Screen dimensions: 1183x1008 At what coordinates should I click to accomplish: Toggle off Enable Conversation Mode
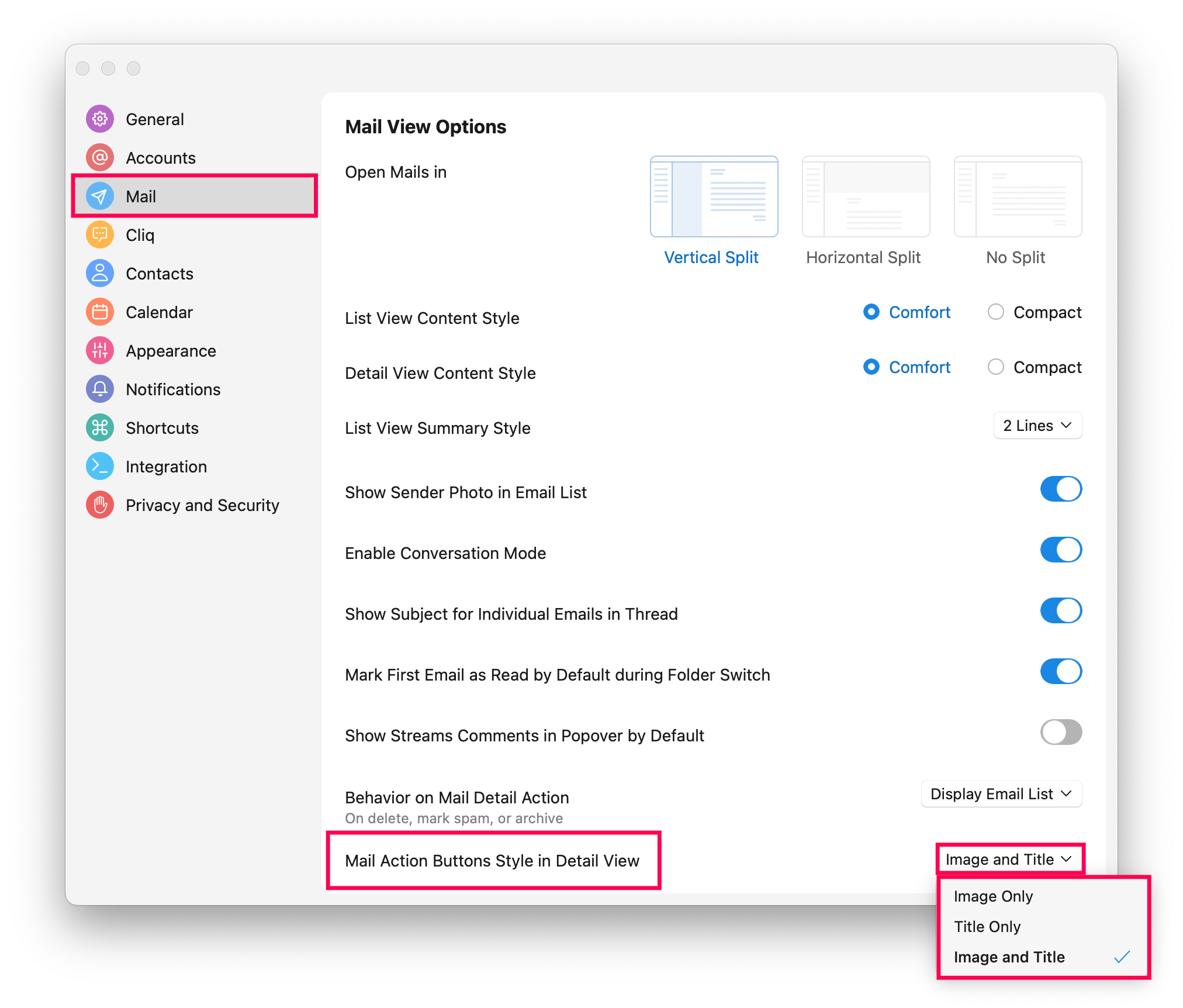coord(1060,550)
